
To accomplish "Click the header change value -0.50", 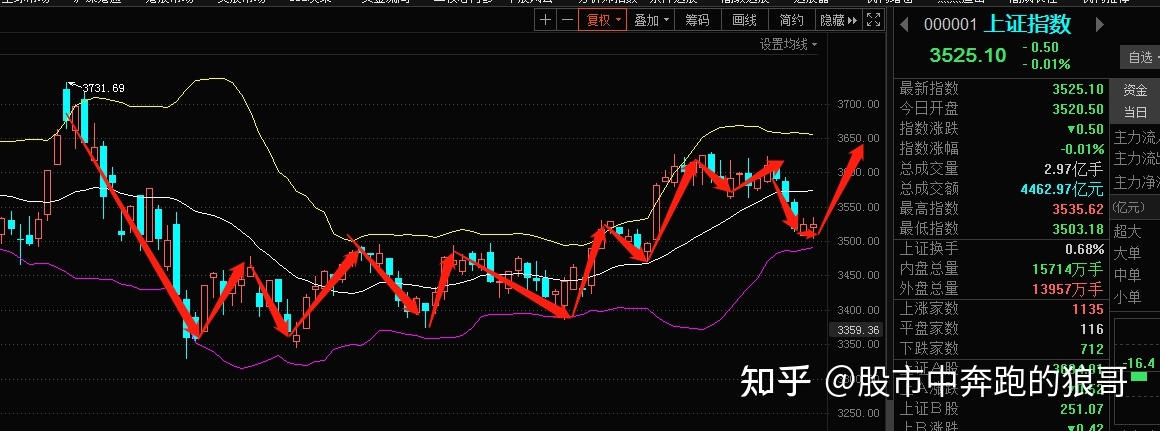I will 1040,47.
